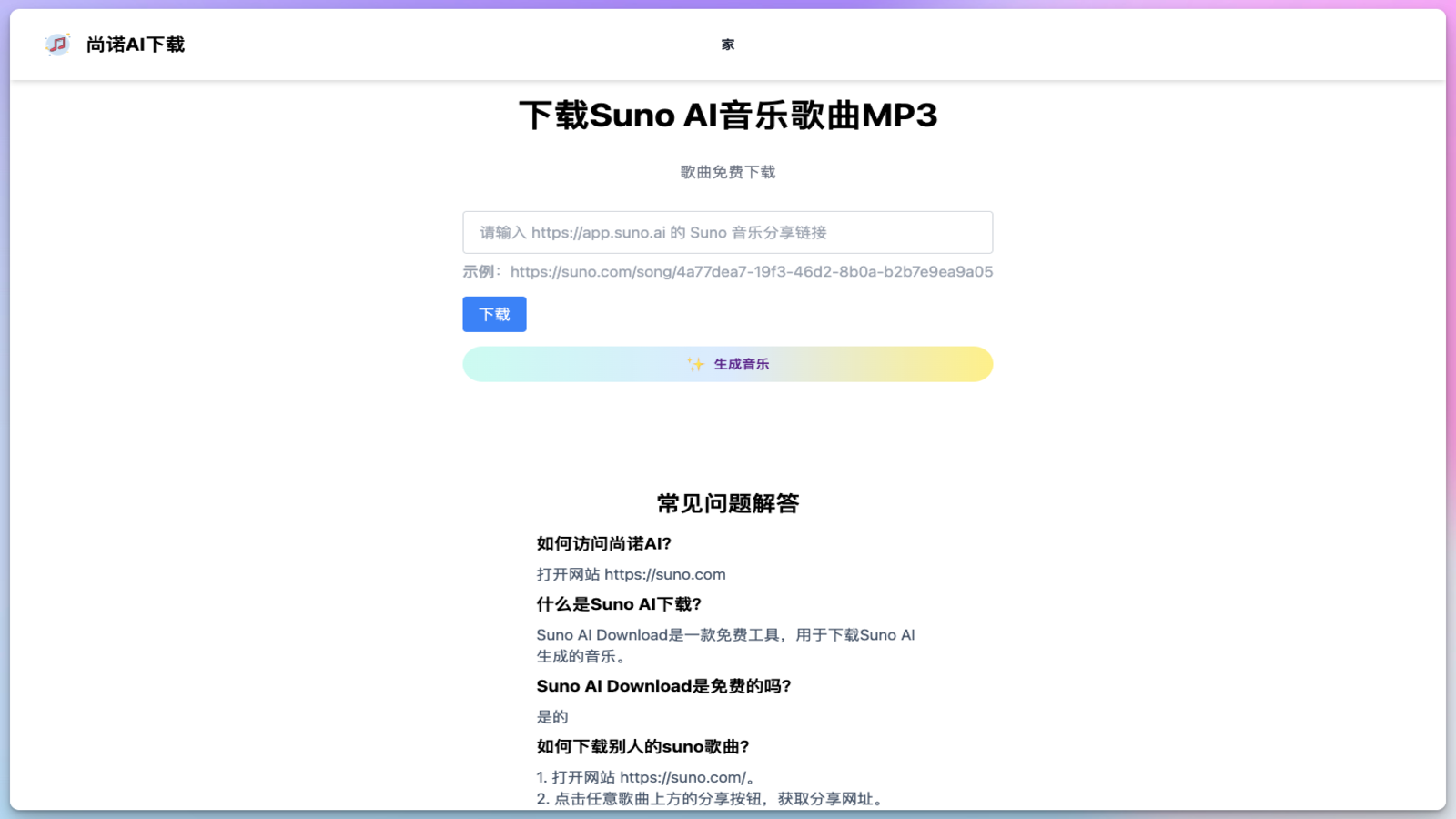Screen dimensions: 1456x819
Task: Click the example song URL next to 示例
Action: [x=753, y=271]
